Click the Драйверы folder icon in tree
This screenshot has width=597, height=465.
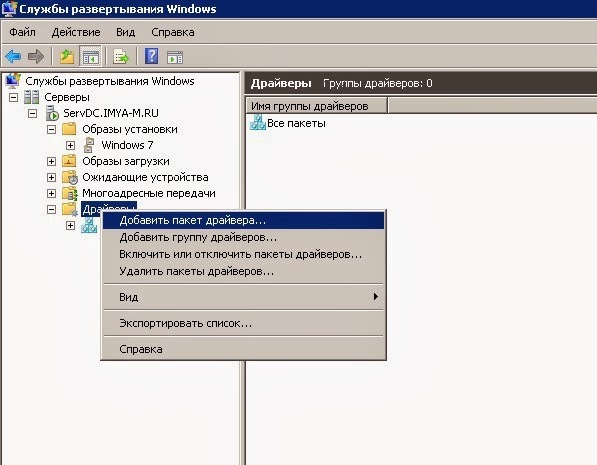70,209
